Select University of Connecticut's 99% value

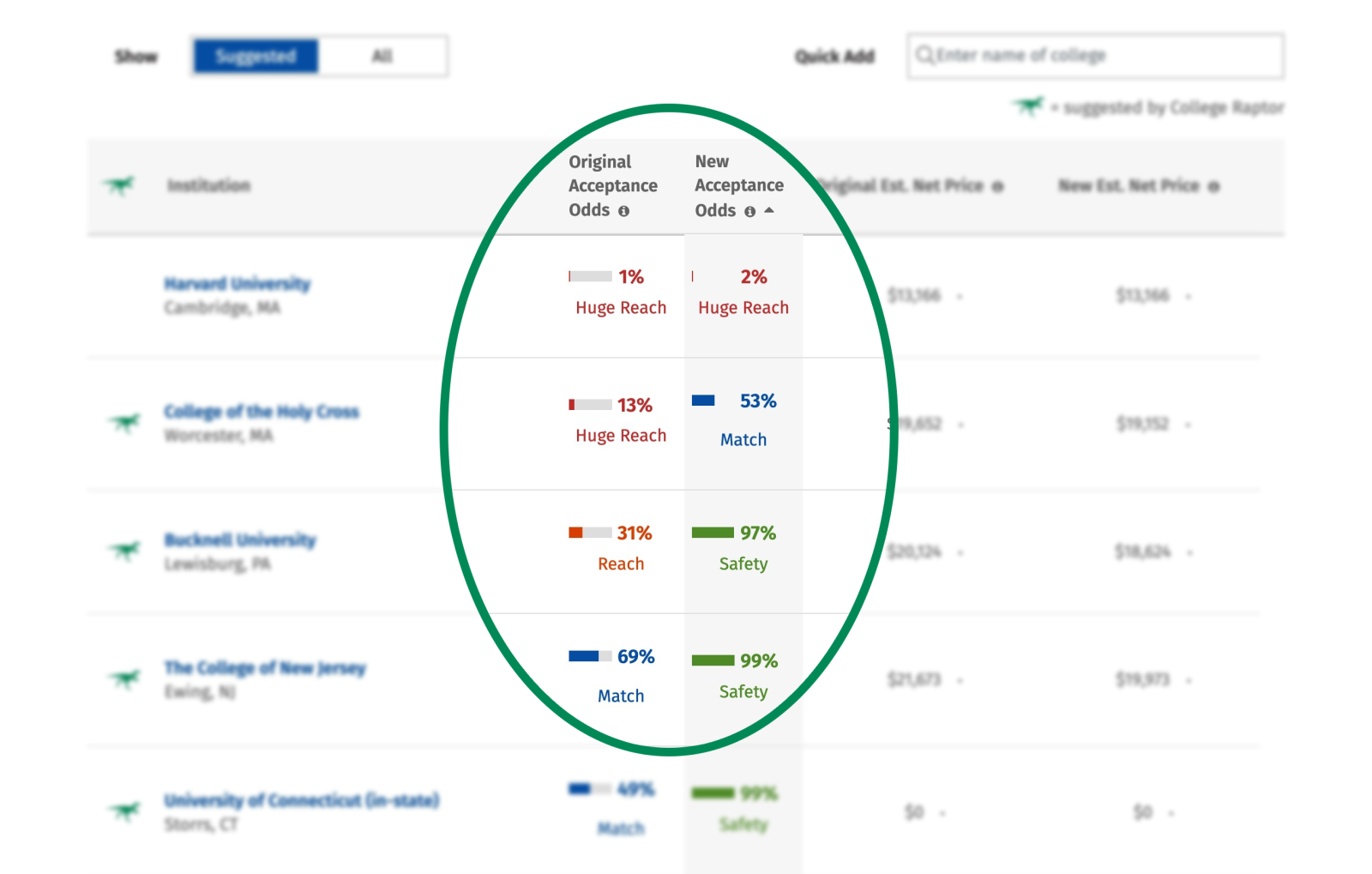759,793
